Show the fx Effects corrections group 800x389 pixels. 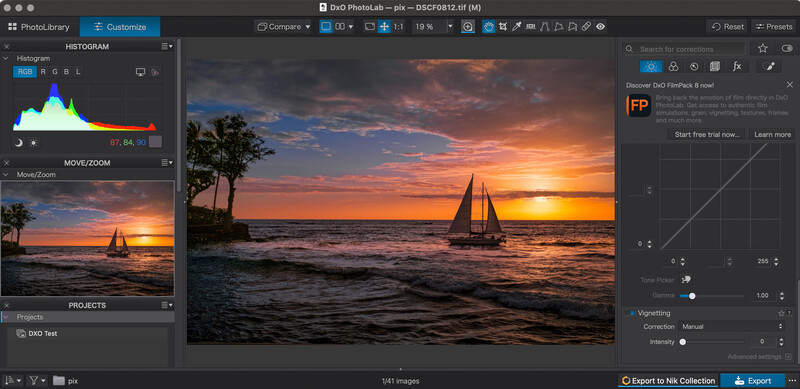pos(737,66)
